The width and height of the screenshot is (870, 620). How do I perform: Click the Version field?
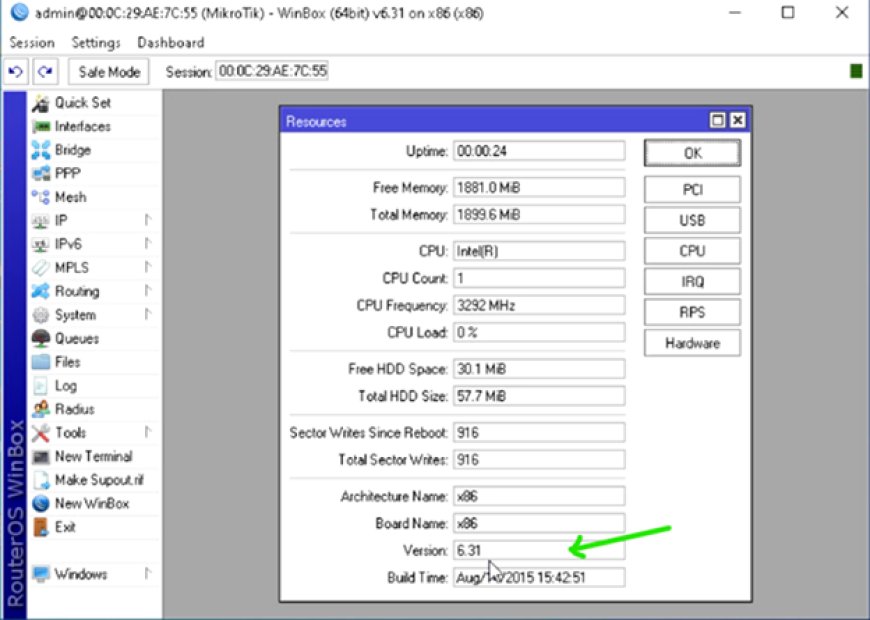pos(539,551)
